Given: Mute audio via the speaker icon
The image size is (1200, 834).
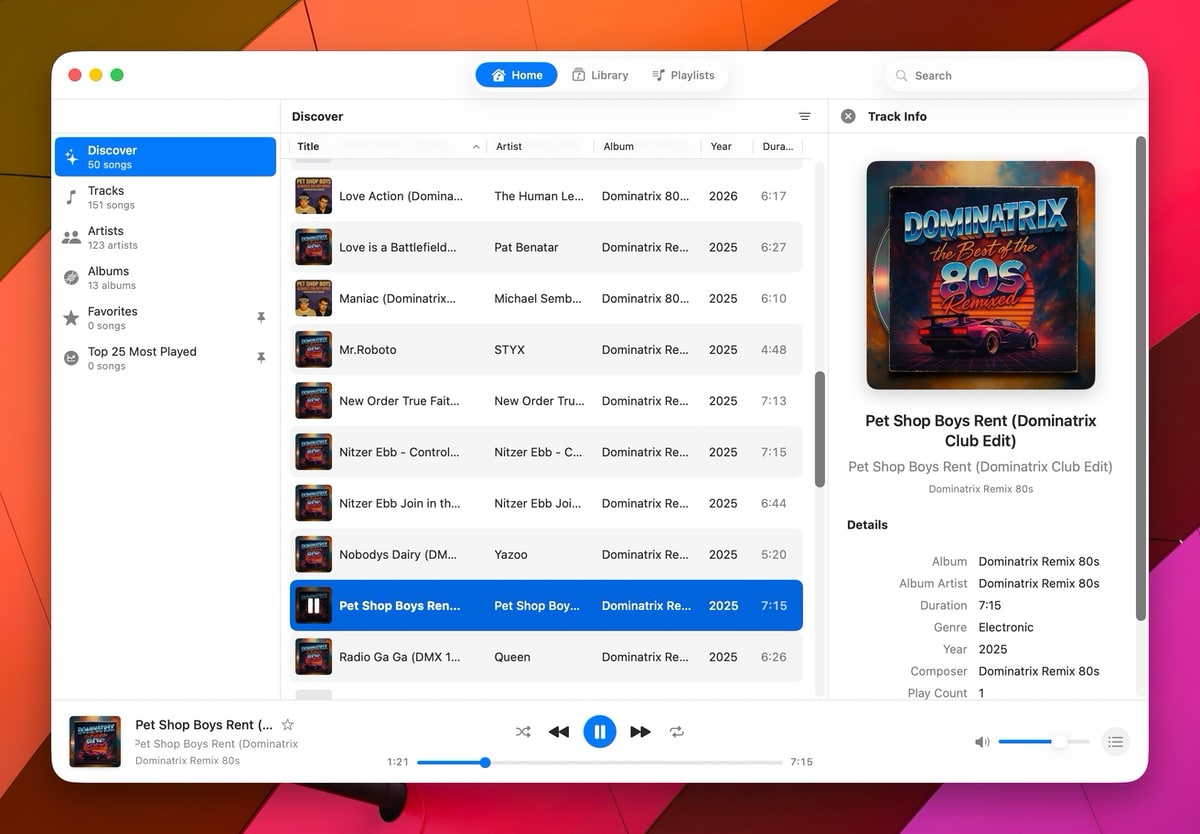Looking at the screenshot, I should click(x=982, y=742).
